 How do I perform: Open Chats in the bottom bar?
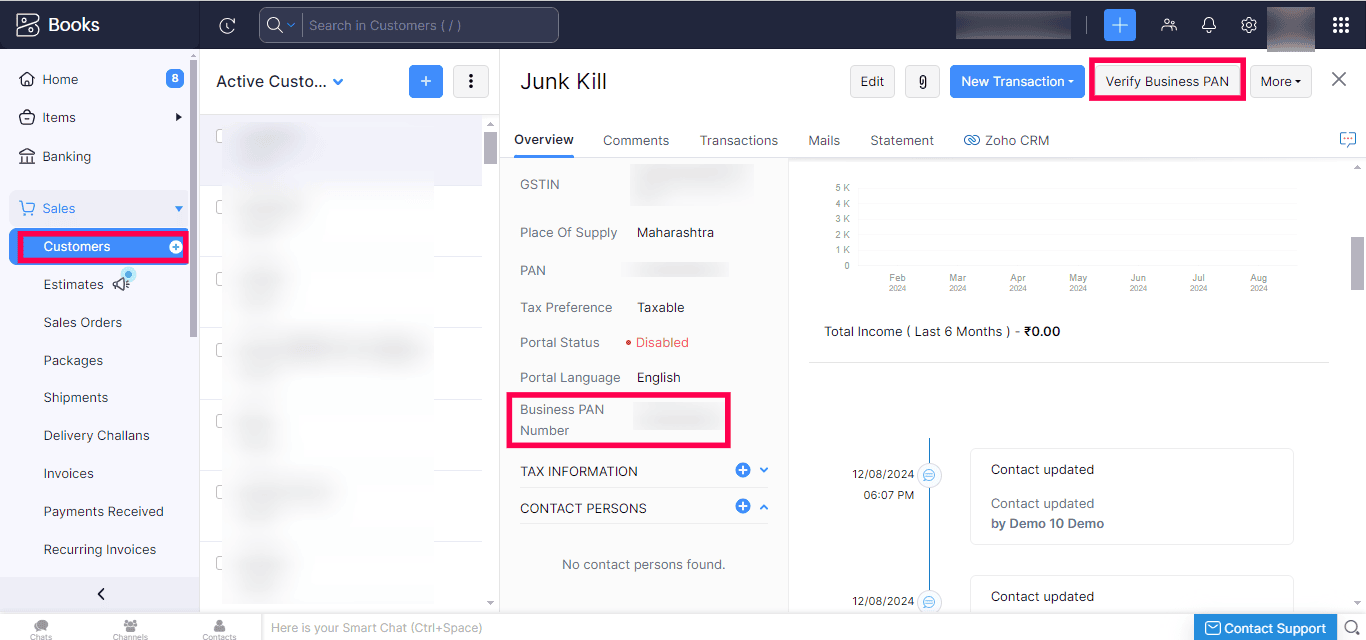[41, 628]
